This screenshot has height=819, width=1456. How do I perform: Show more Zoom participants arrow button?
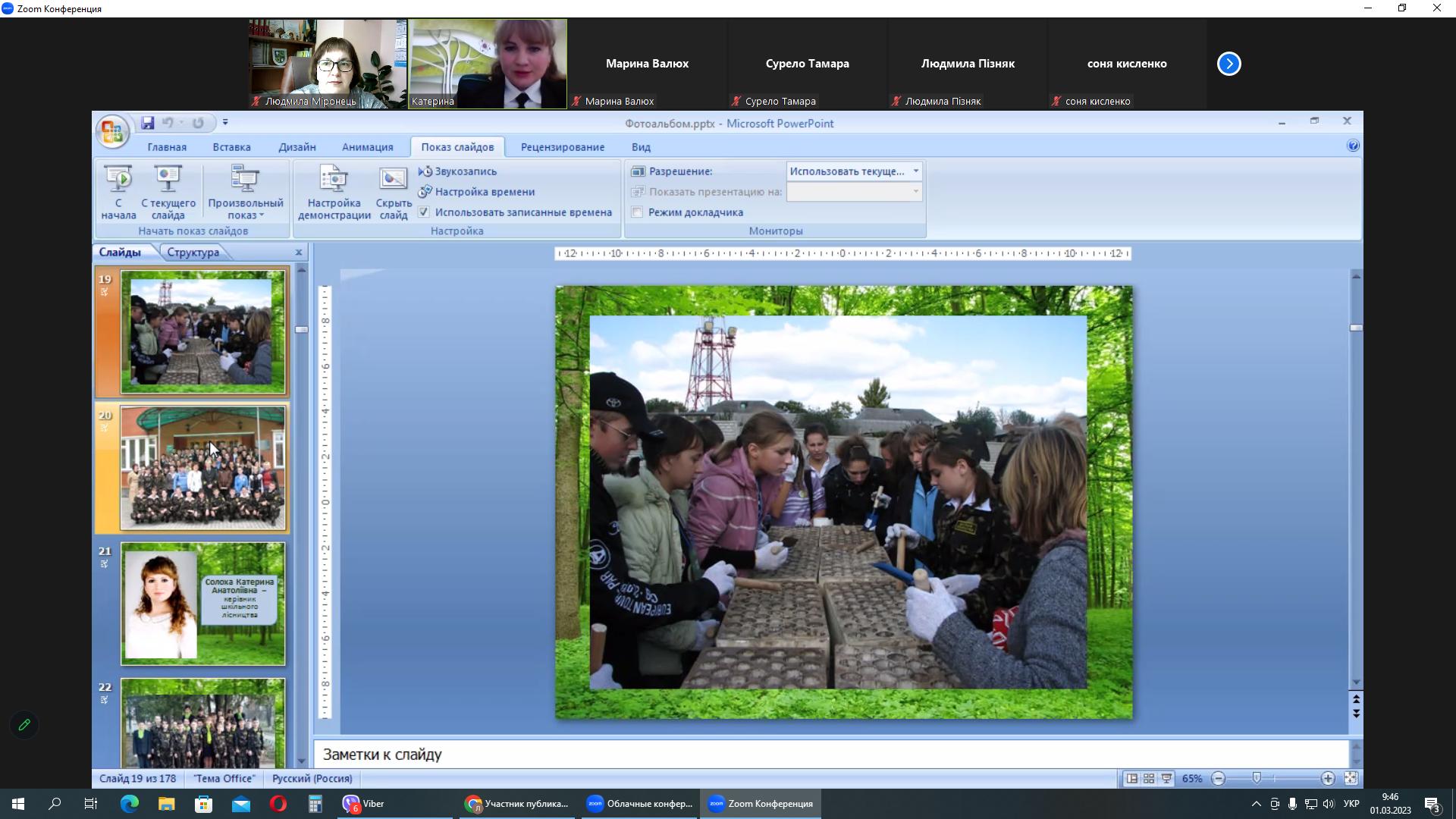coord(1228,64)
